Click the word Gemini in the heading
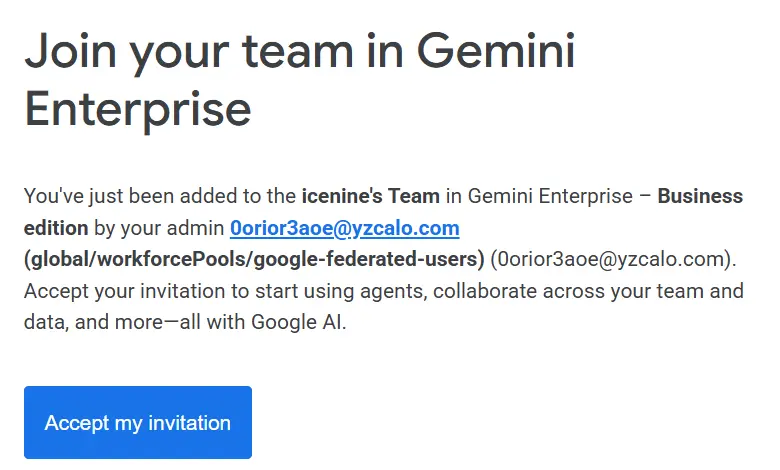The height and width of the screenshot is (470, 780). (496, 51)
